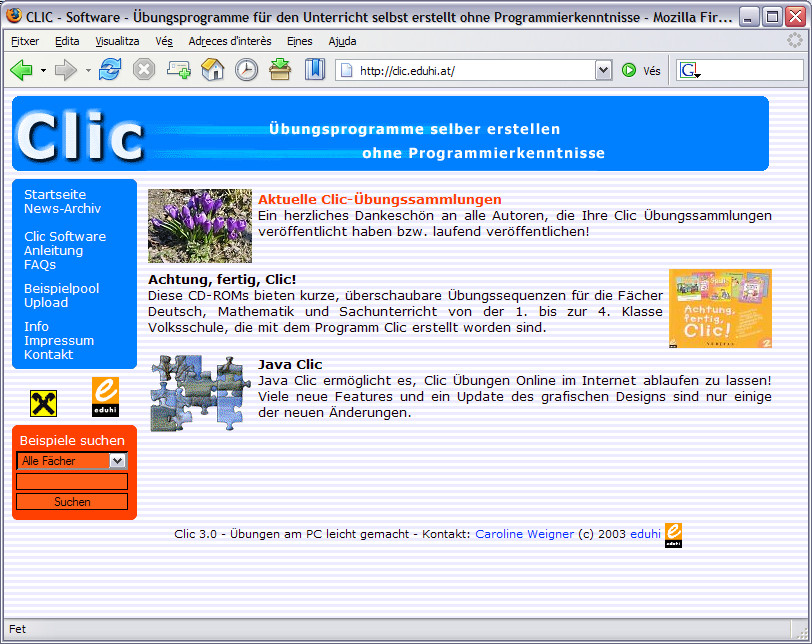Viewport: 812px width, 644px height.
Task: Open the Eines menu
Action: tap(300, 41)
